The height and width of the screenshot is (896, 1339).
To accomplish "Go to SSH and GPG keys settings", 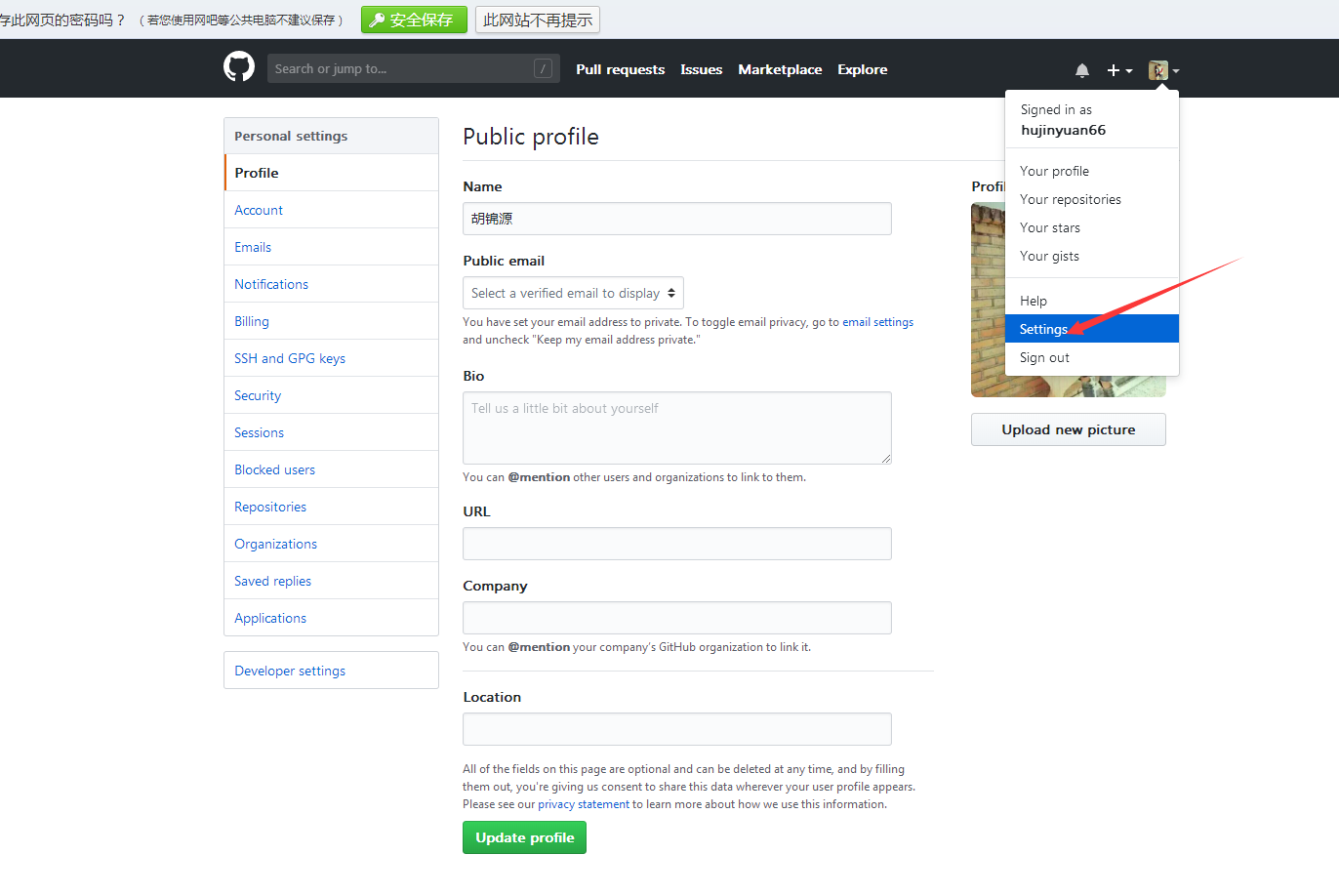I will (290, 358).
